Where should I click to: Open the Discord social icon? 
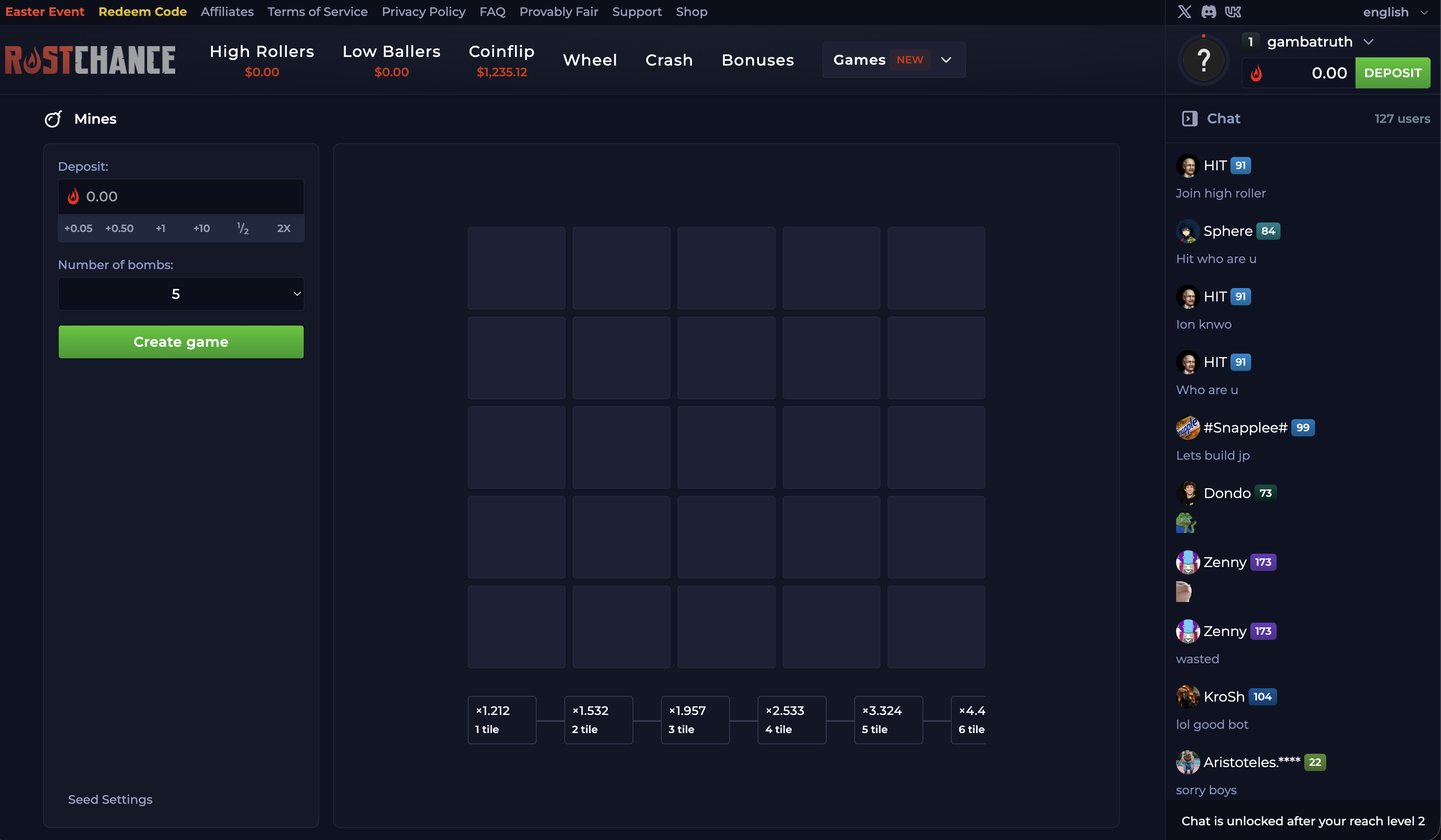(x=1209, y=12)
